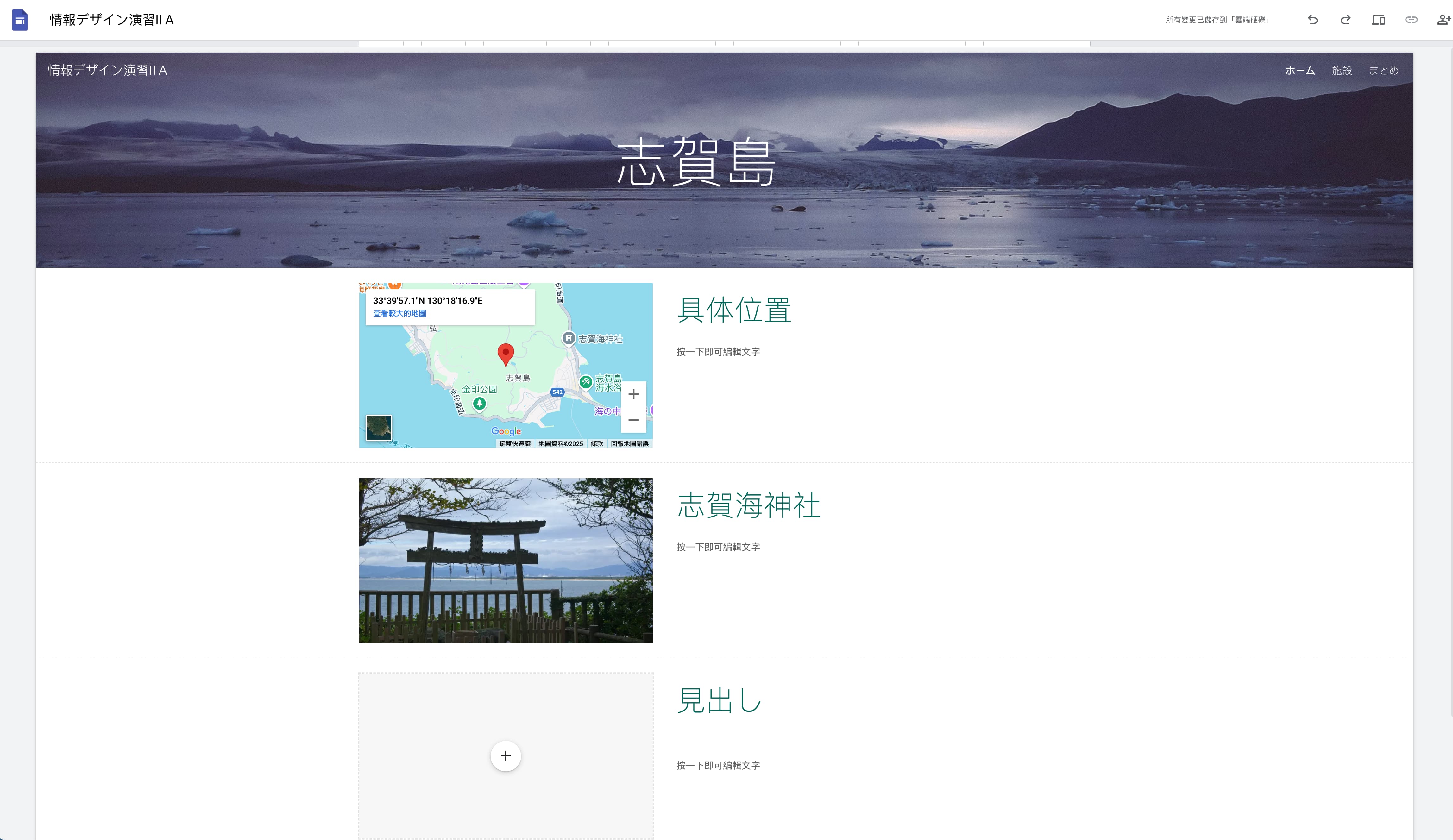This screenshot has width=1453, height=840.
Task: Open the 施設 navigation tab
Action: 1342,70
